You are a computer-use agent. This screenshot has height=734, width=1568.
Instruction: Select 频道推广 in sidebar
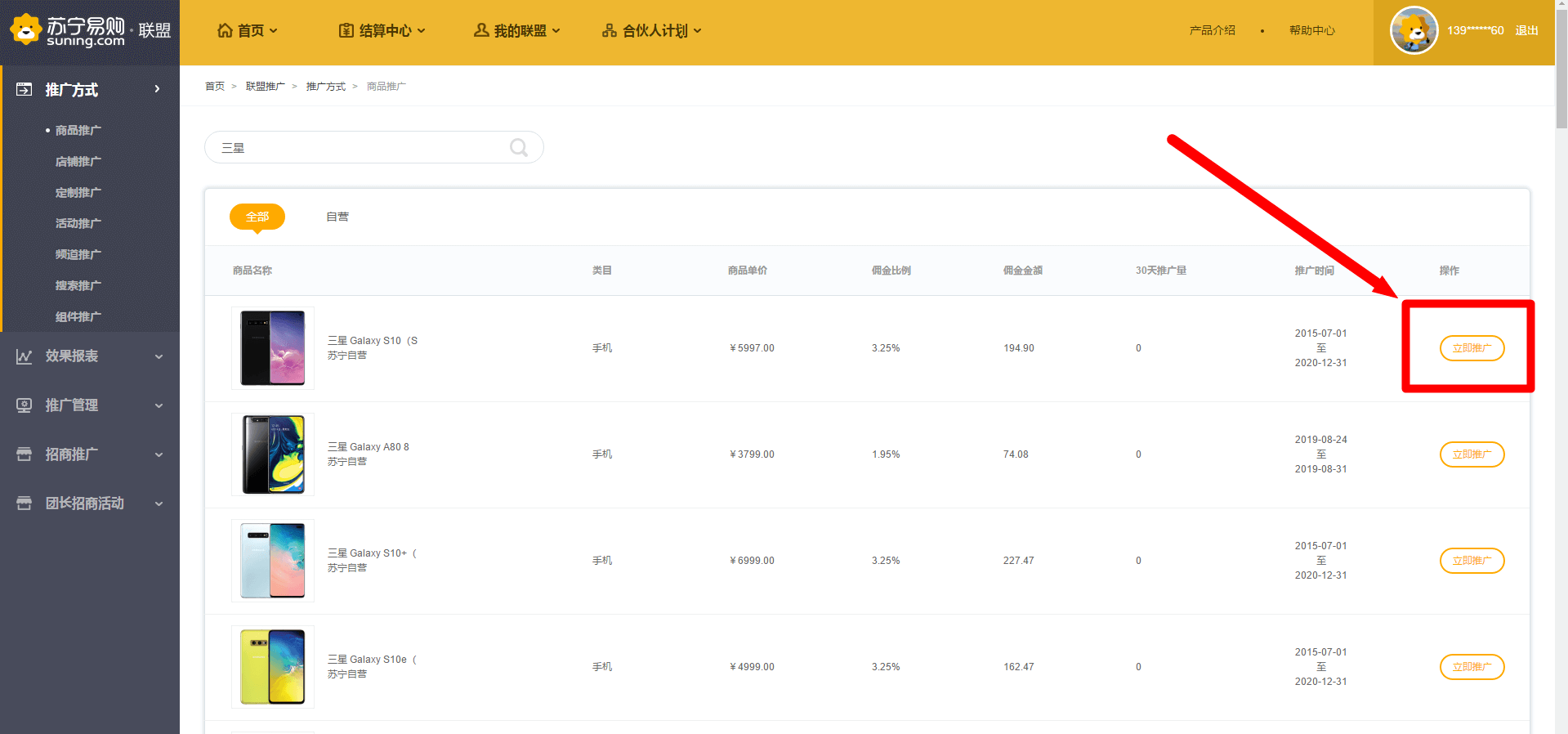pyautogui.click(x=78, y=254)
